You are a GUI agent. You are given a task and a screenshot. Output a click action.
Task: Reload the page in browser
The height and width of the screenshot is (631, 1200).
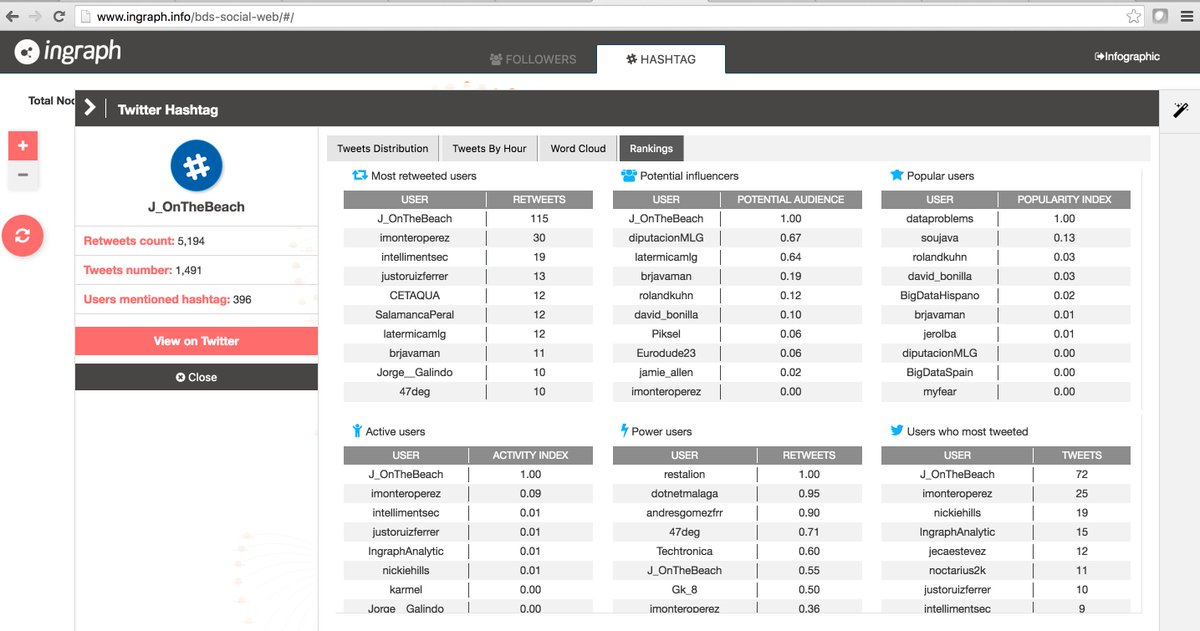click(x=59, y=17)
